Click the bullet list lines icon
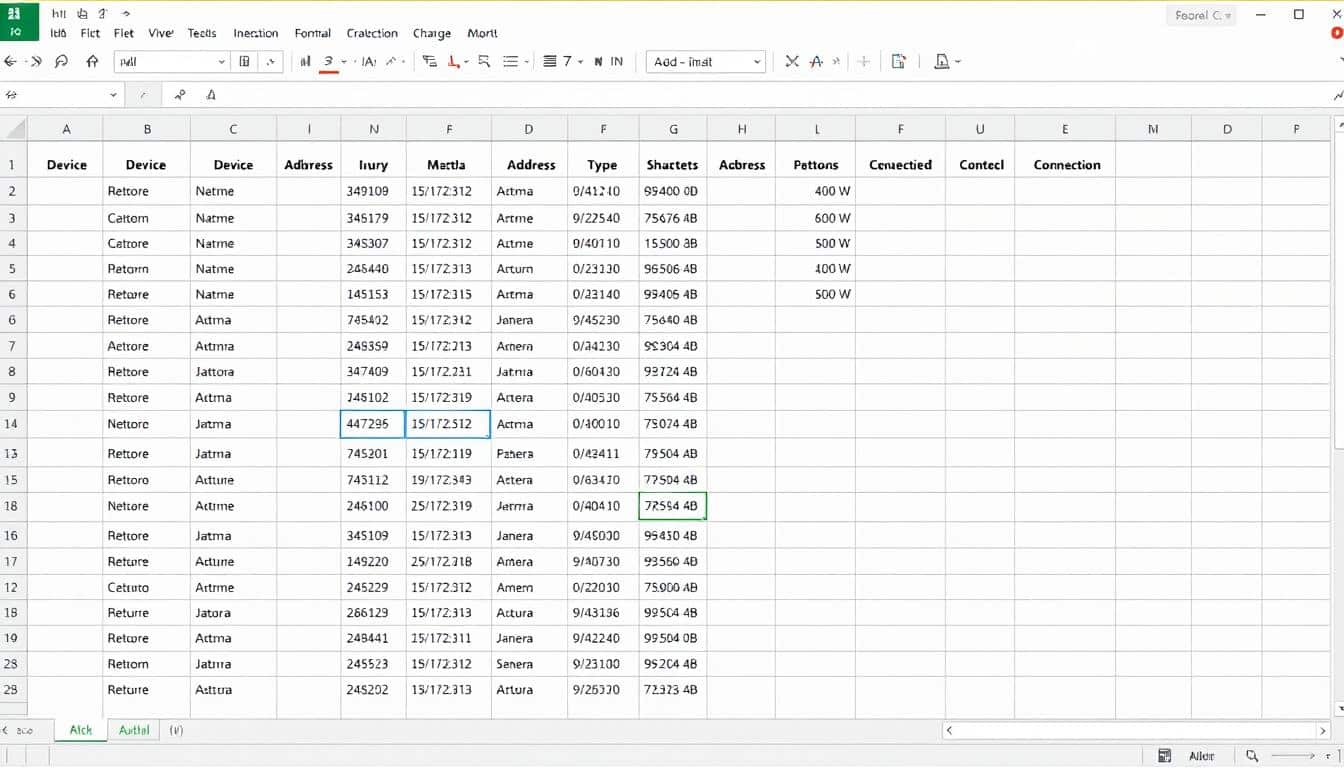Viewport: 1344px width, 768px height. pos(511,61)
